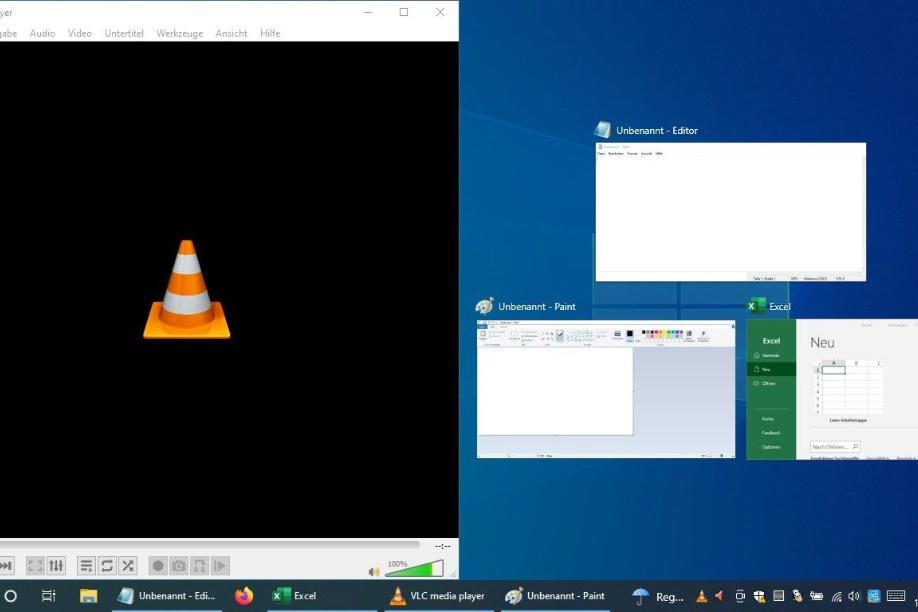Select the Unbenannt - Paint snap thumbnail

606,389
